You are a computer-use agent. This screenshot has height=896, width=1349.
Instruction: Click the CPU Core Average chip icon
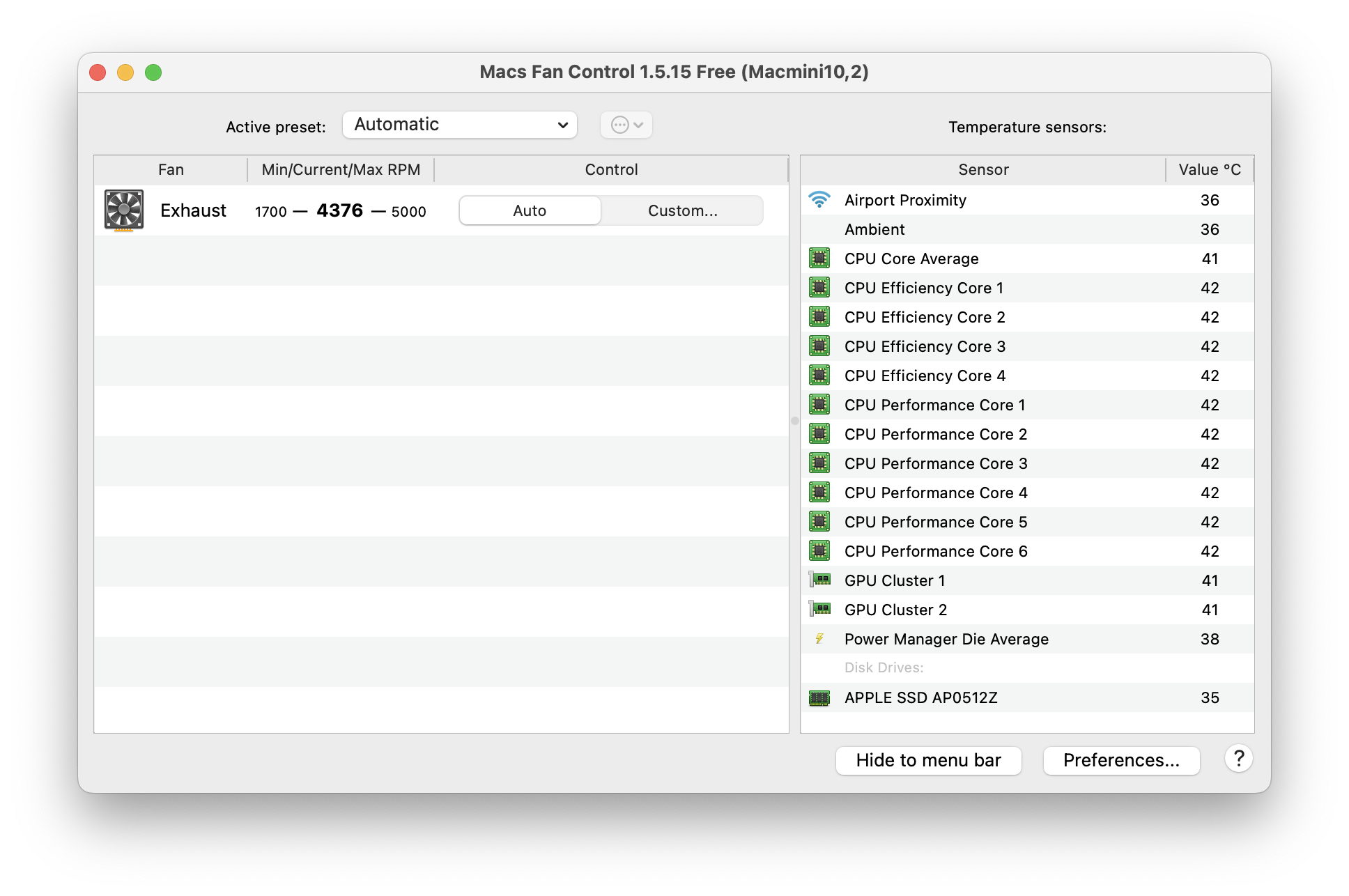(819, 258)
